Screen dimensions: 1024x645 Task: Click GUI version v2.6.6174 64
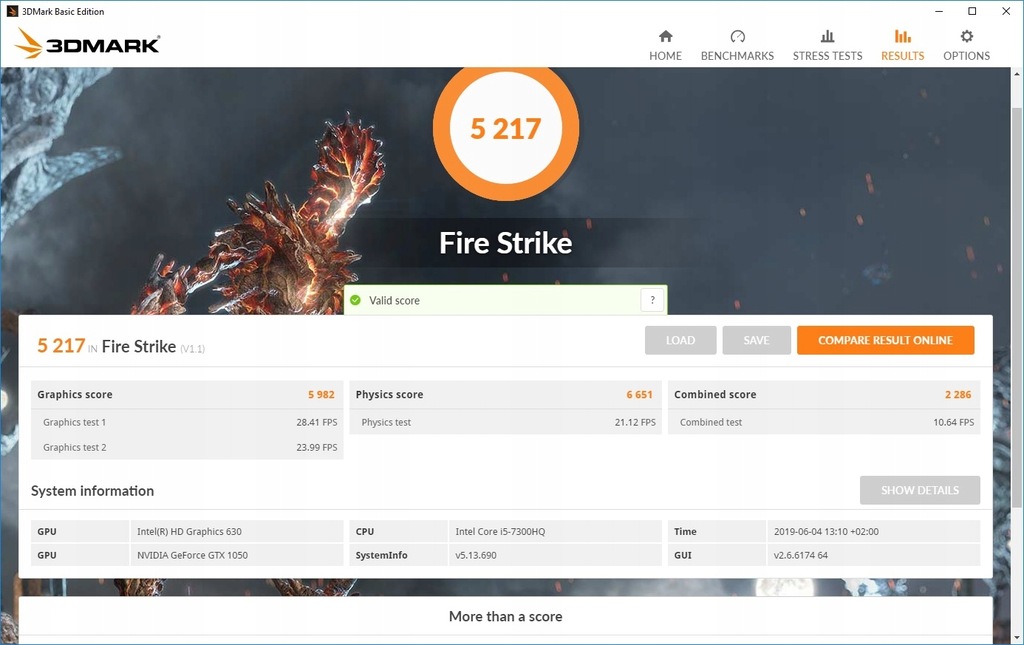[801, 555]
